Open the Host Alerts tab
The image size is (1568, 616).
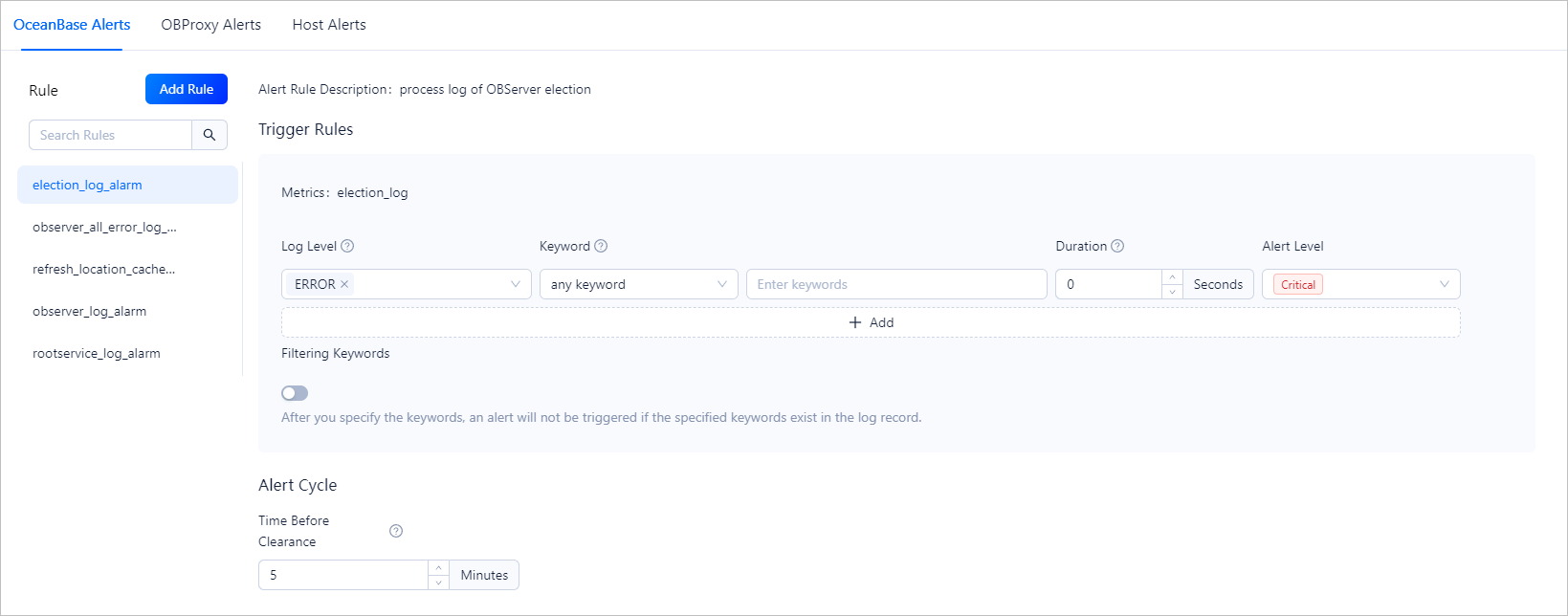[329, 25]
